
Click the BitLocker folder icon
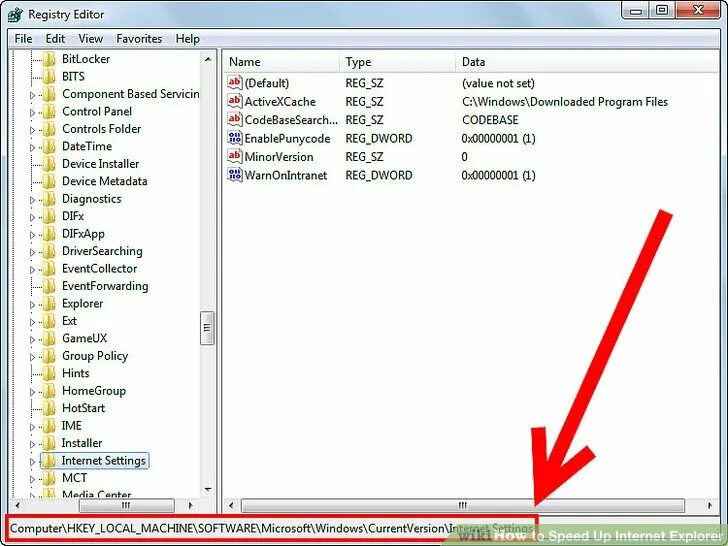49,59
